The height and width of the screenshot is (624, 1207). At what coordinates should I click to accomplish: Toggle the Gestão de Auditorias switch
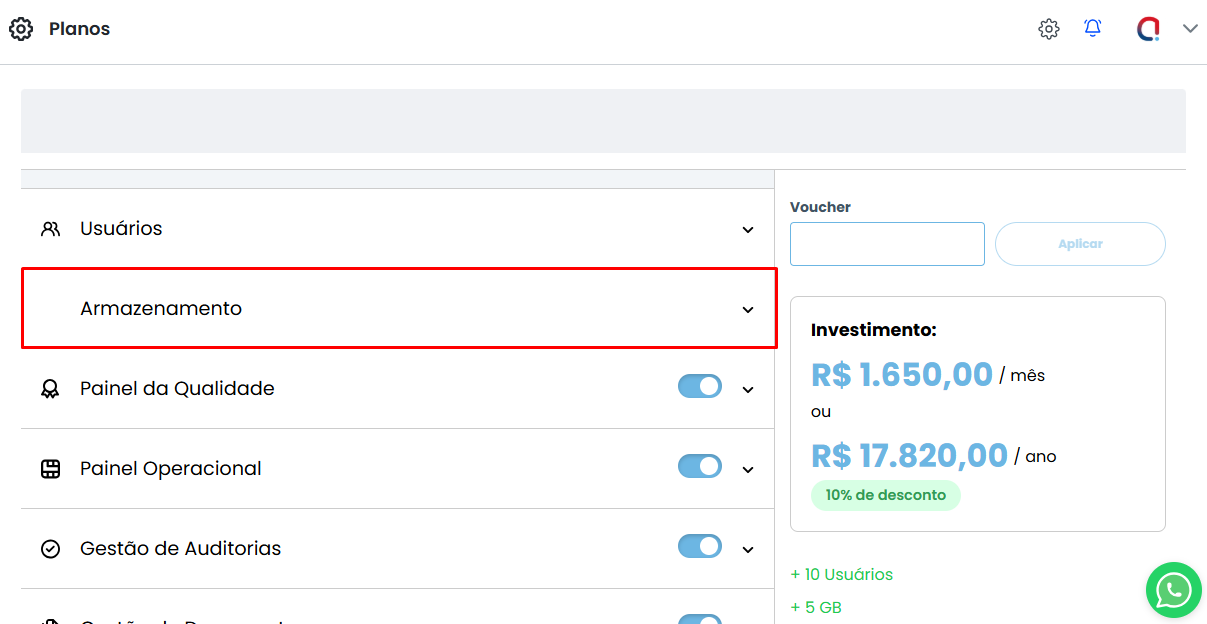click(700, 547)
